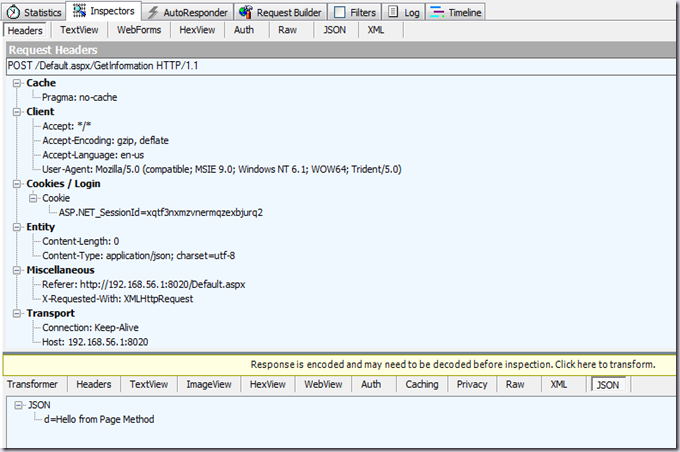Open the response Headers tab
The image size is (680, 452).
pos(94,384)
